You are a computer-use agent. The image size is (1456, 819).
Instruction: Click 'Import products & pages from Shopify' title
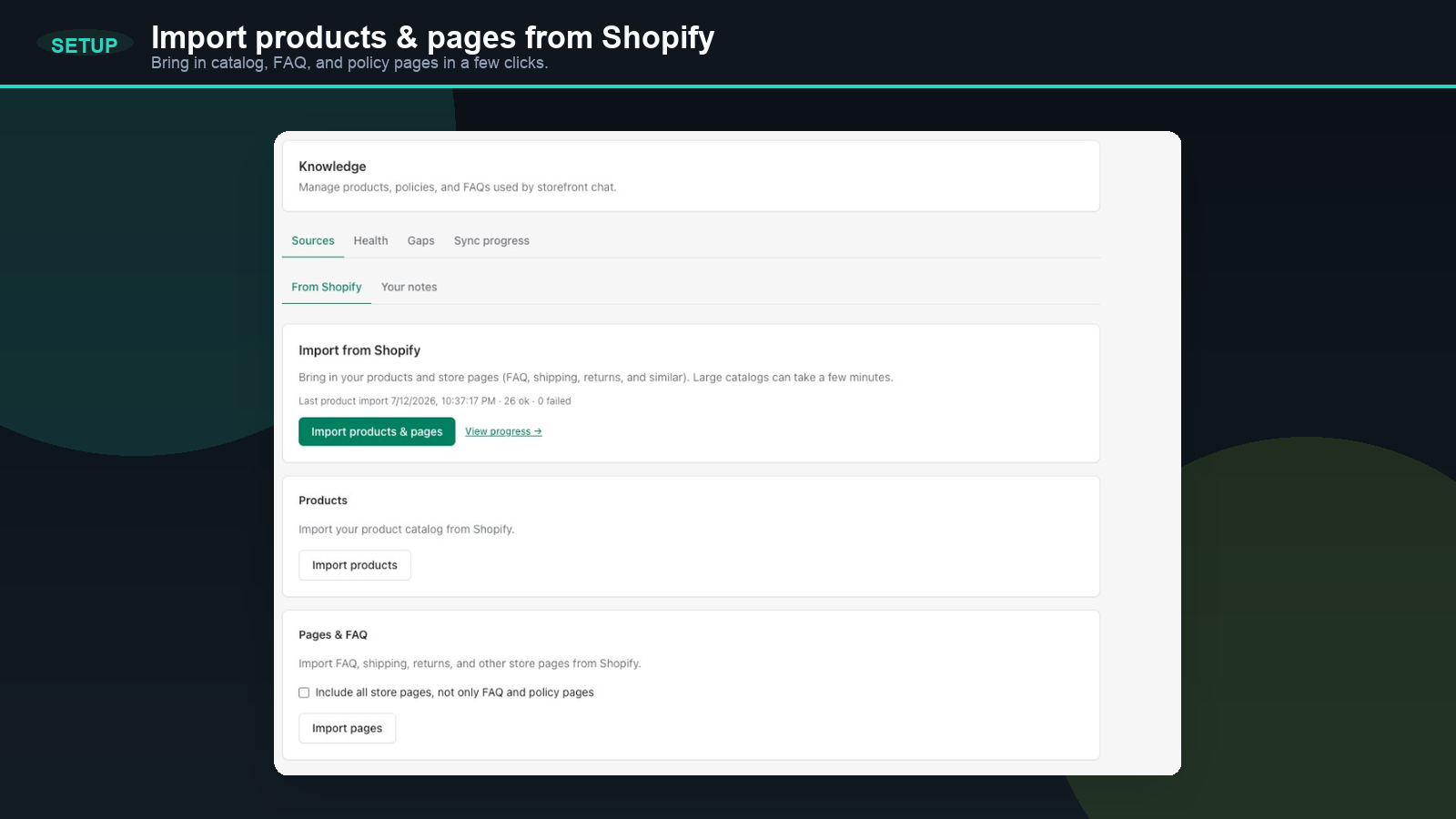(433, 37)
